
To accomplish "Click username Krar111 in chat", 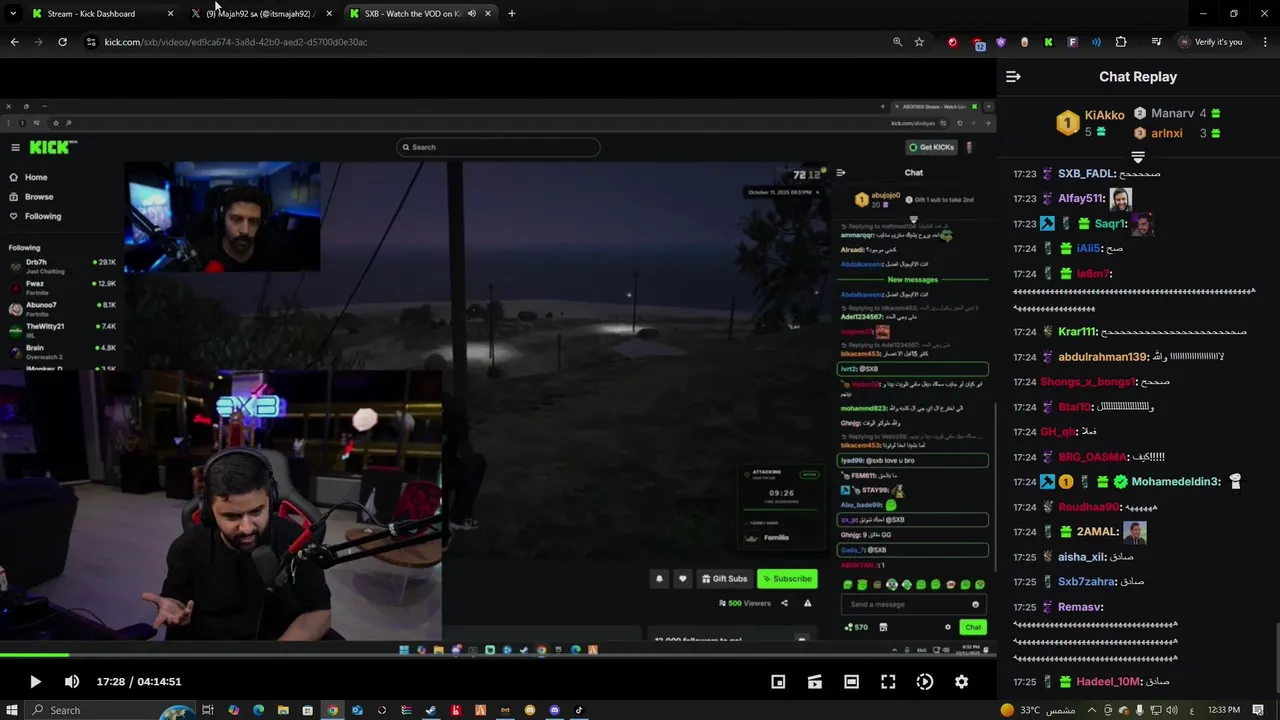I will (1077, 332).
